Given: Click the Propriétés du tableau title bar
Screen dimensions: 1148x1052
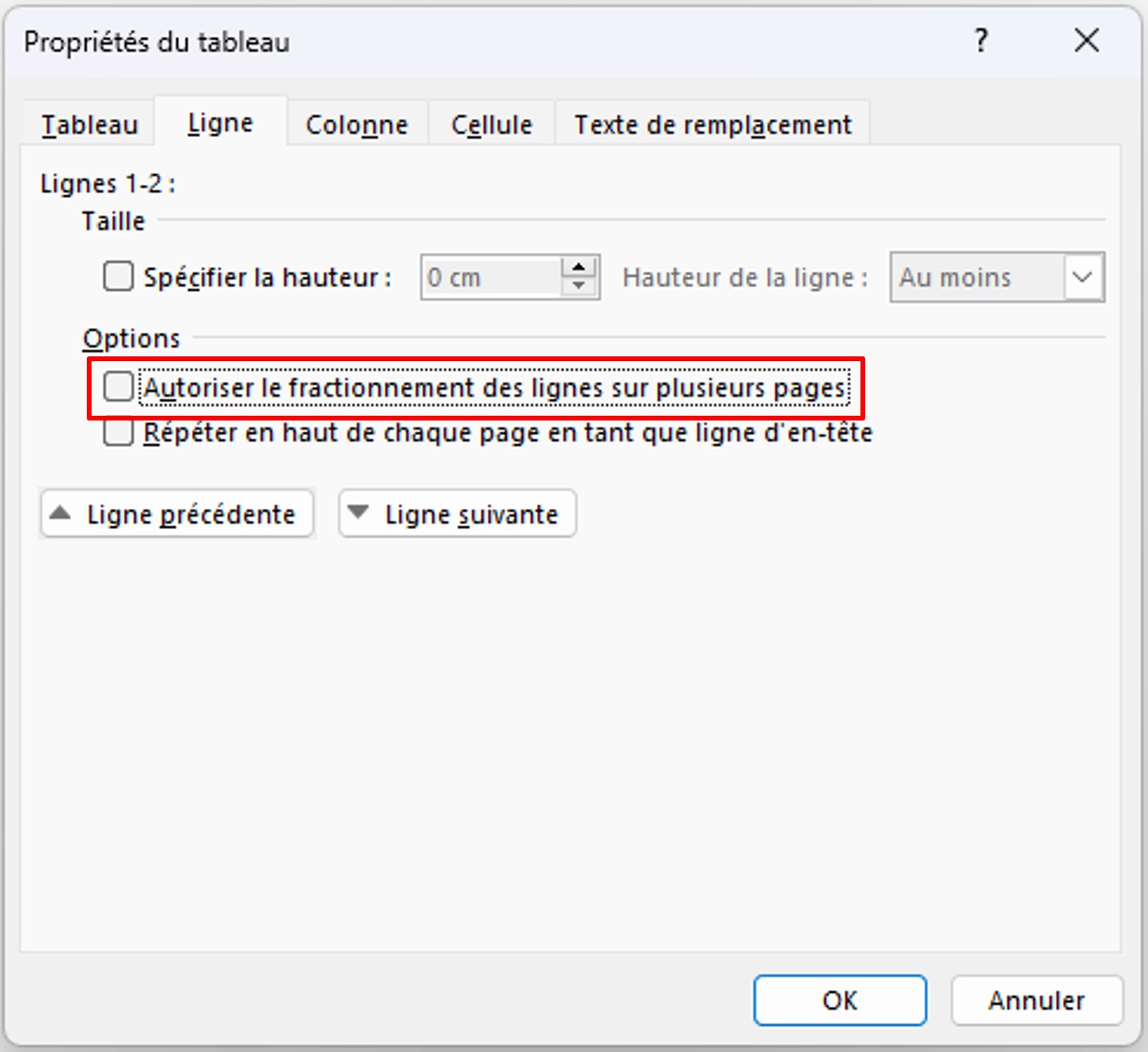Looking at the screenshot, I should tap(478, 42).
